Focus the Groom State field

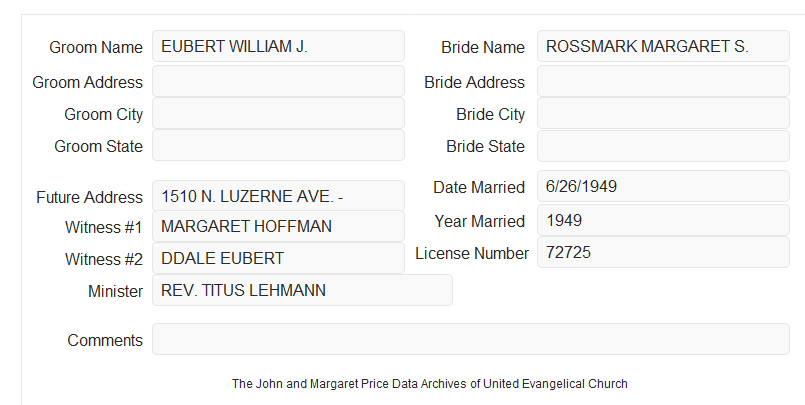pos(278,145)
